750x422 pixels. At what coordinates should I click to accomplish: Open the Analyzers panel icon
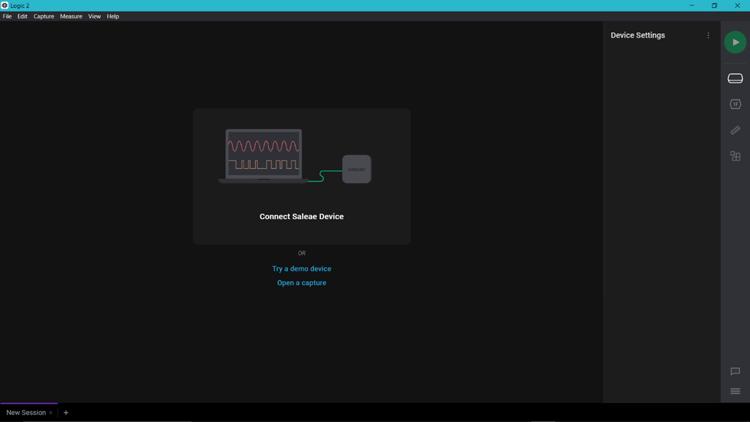[x=735, y=104]
